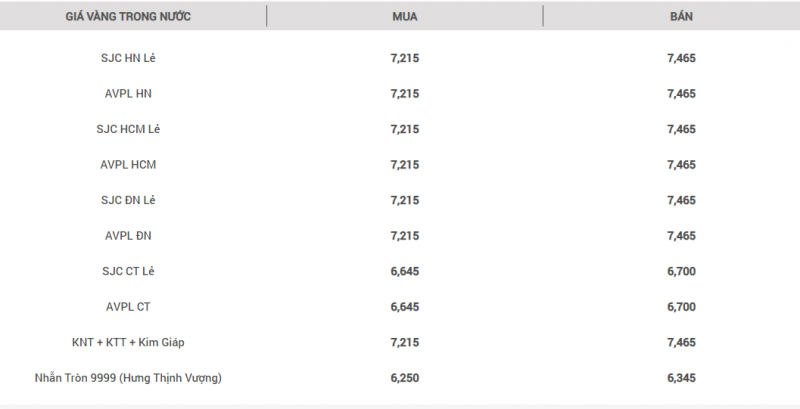Click the MUA column header
Screen dimensions: 800x409
[x=405, y=17]
